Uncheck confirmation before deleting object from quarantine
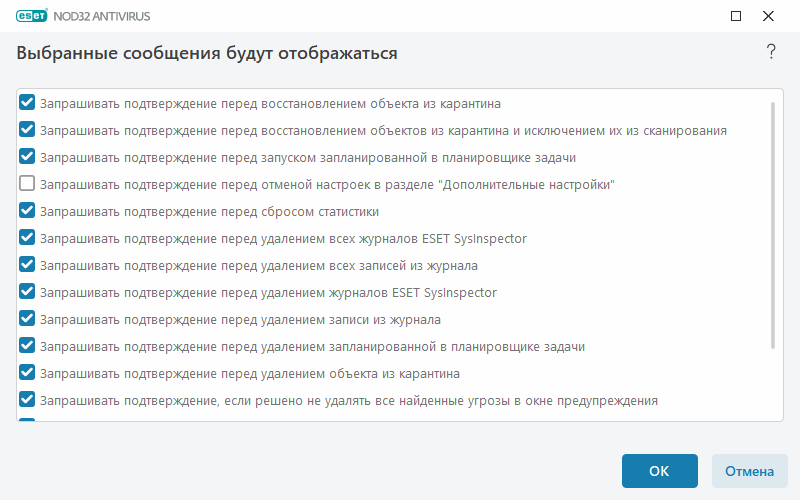Viewport: 800px width, 500px height. pyautogui.click(x=27, y=372)
